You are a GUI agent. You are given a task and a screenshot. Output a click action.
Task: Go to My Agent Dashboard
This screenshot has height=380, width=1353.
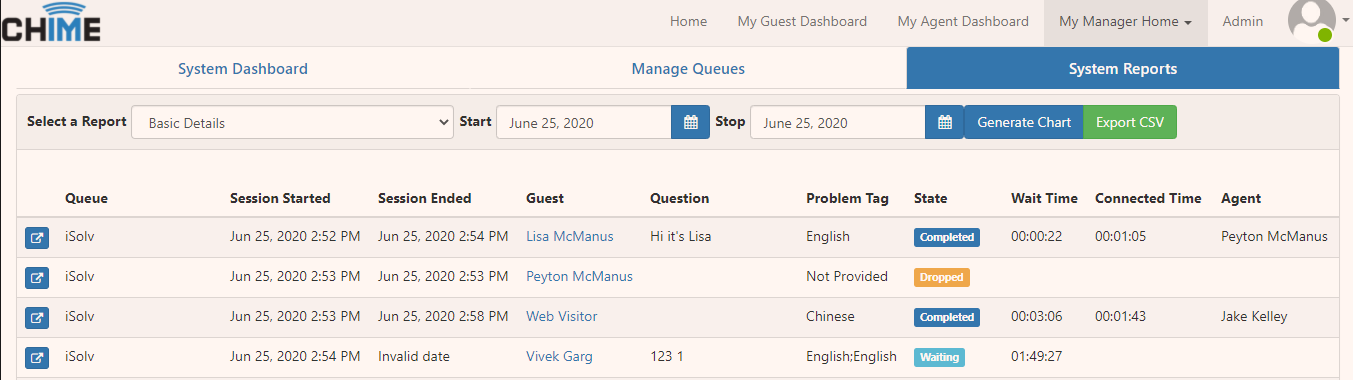[963, 22]
